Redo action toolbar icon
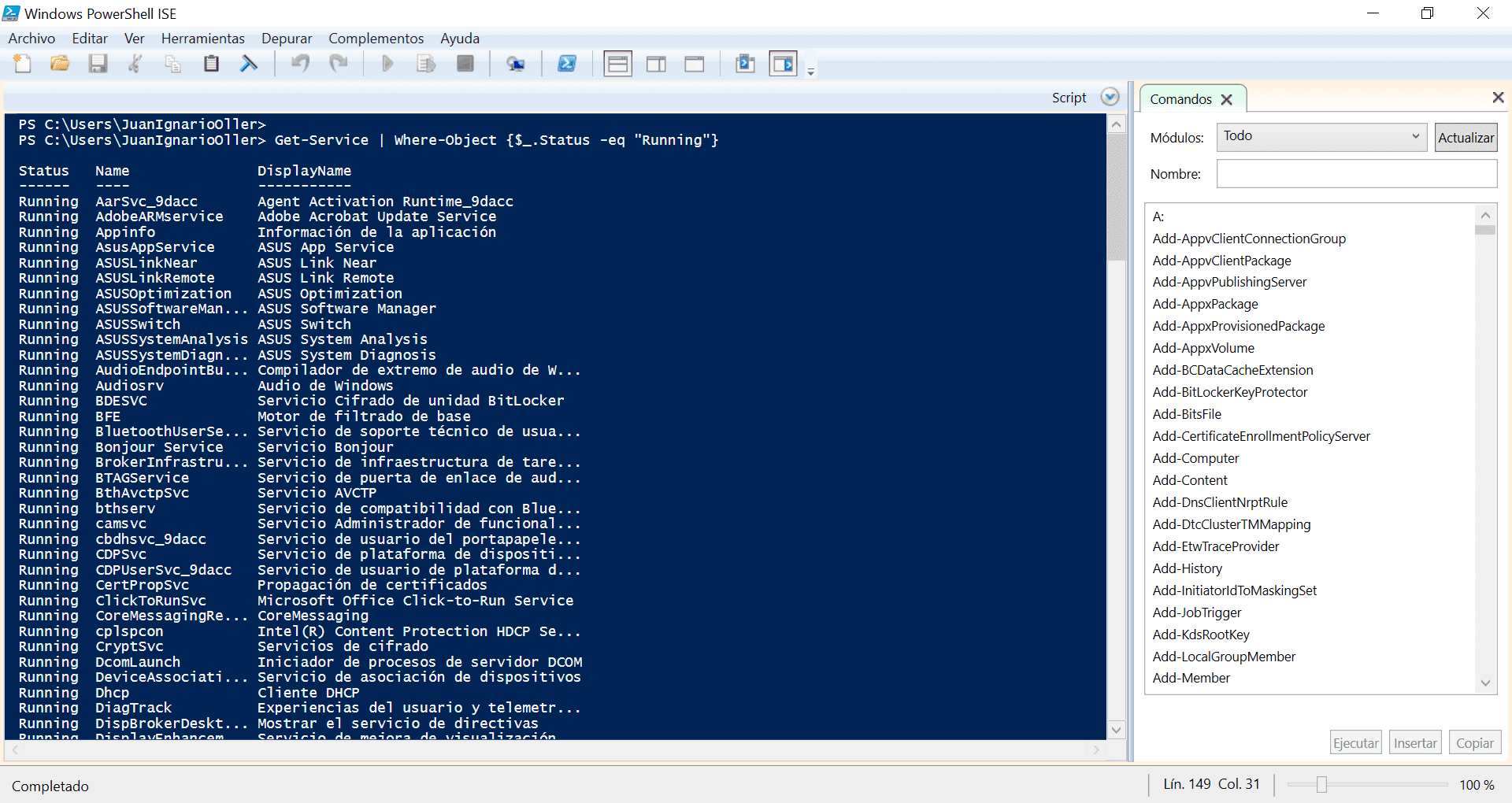Image resolution: width=1512 pixels, height=803 pixels. point(339,64)
